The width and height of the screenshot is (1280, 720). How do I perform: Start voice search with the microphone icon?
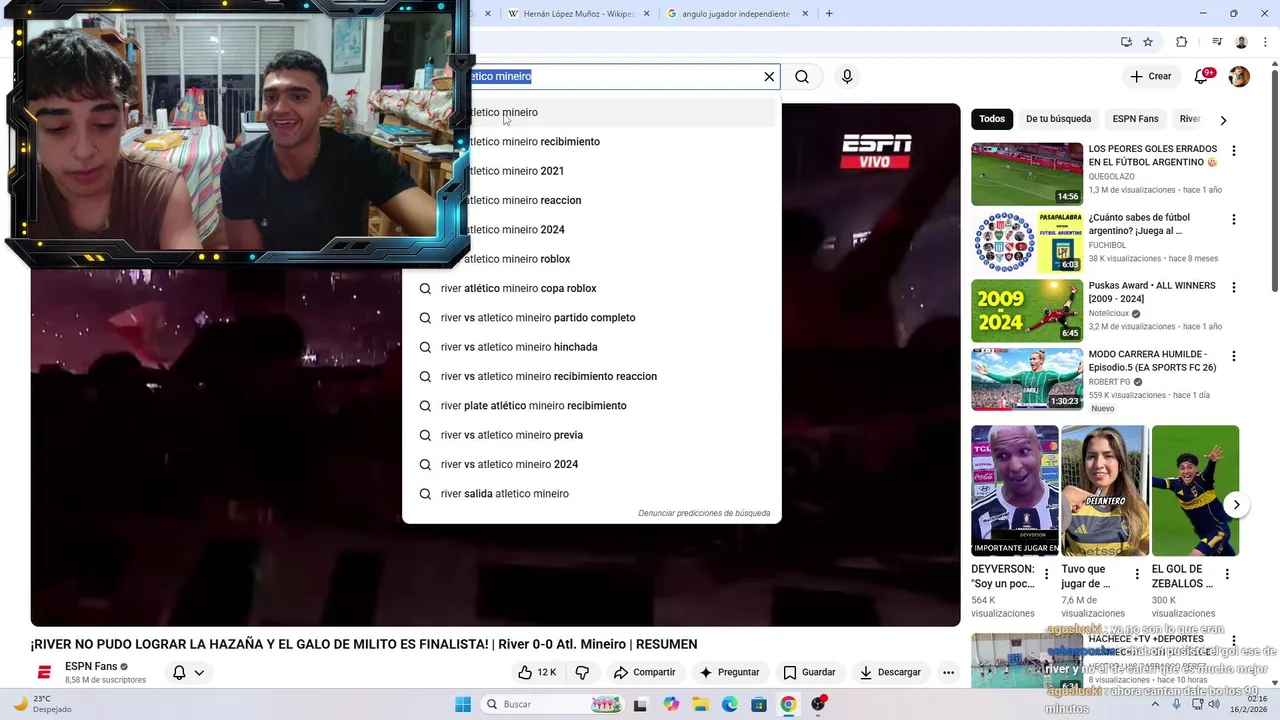(847, 77)
